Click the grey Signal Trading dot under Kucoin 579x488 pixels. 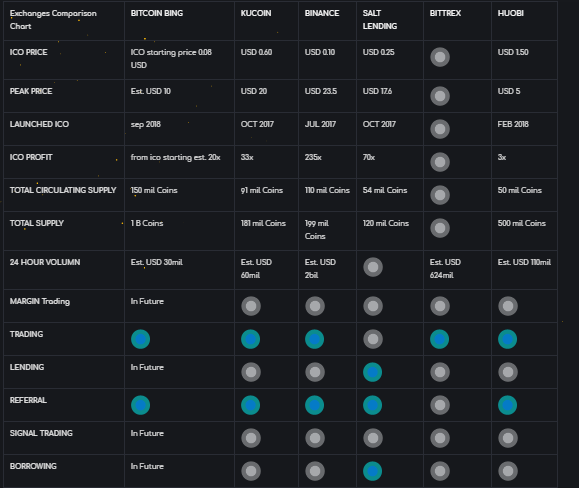(251, 438)
